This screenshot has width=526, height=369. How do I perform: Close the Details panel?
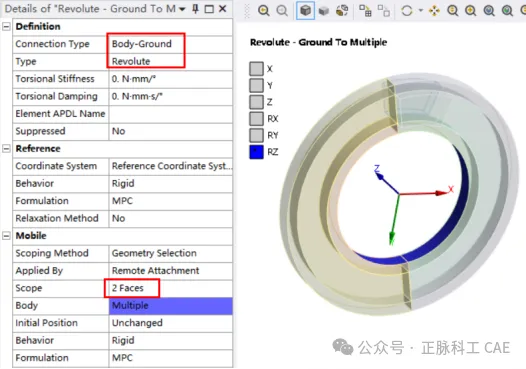pyautogui.click(x=222, y=9)
